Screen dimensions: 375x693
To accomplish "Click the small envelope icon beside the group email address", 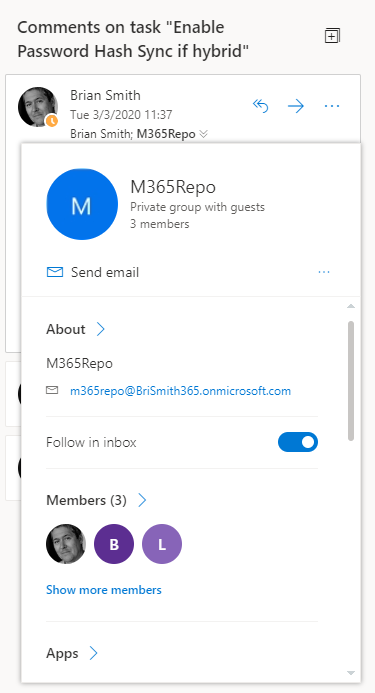I will coord(52,390).
